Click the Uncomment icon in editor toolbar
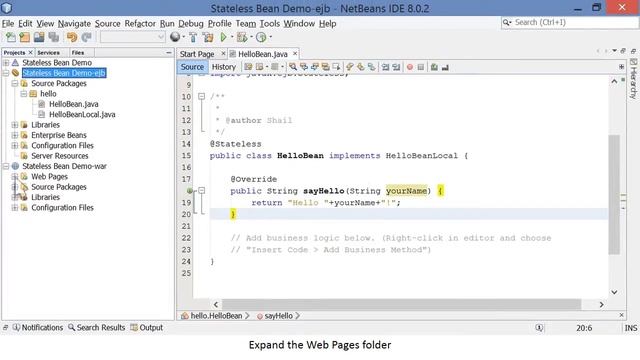Image resolution: width=640 pixels, height=360 pixels. tap(445, 67)
